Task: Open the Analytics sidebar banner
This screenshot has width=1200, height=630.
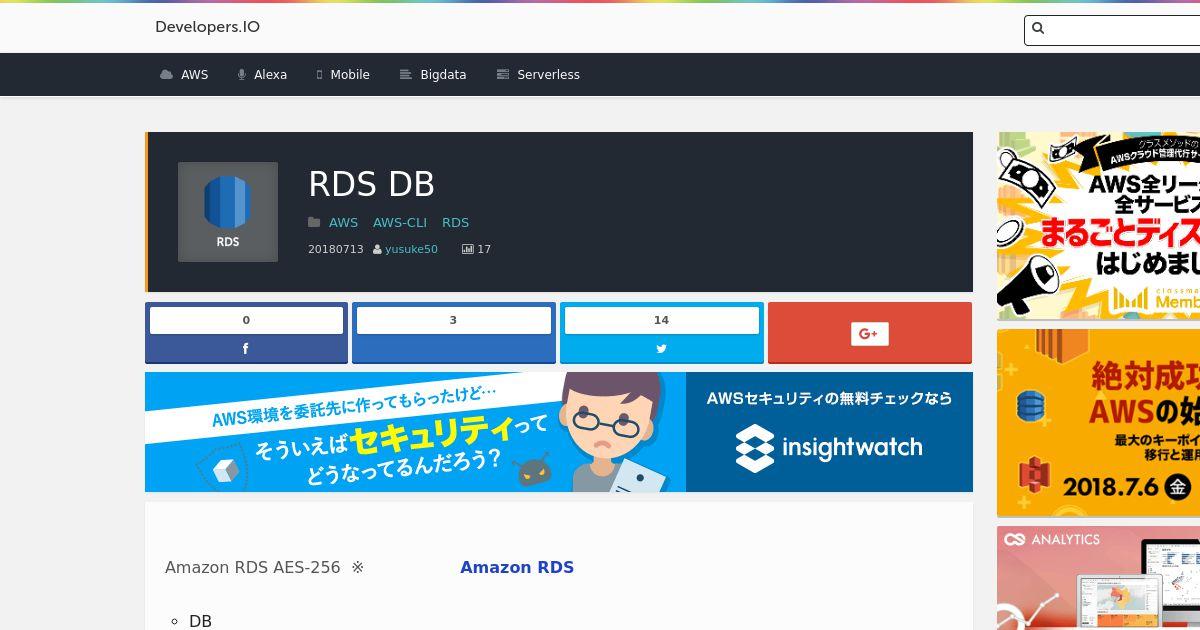Action: pyautogui.click(x=1098, y=578)
